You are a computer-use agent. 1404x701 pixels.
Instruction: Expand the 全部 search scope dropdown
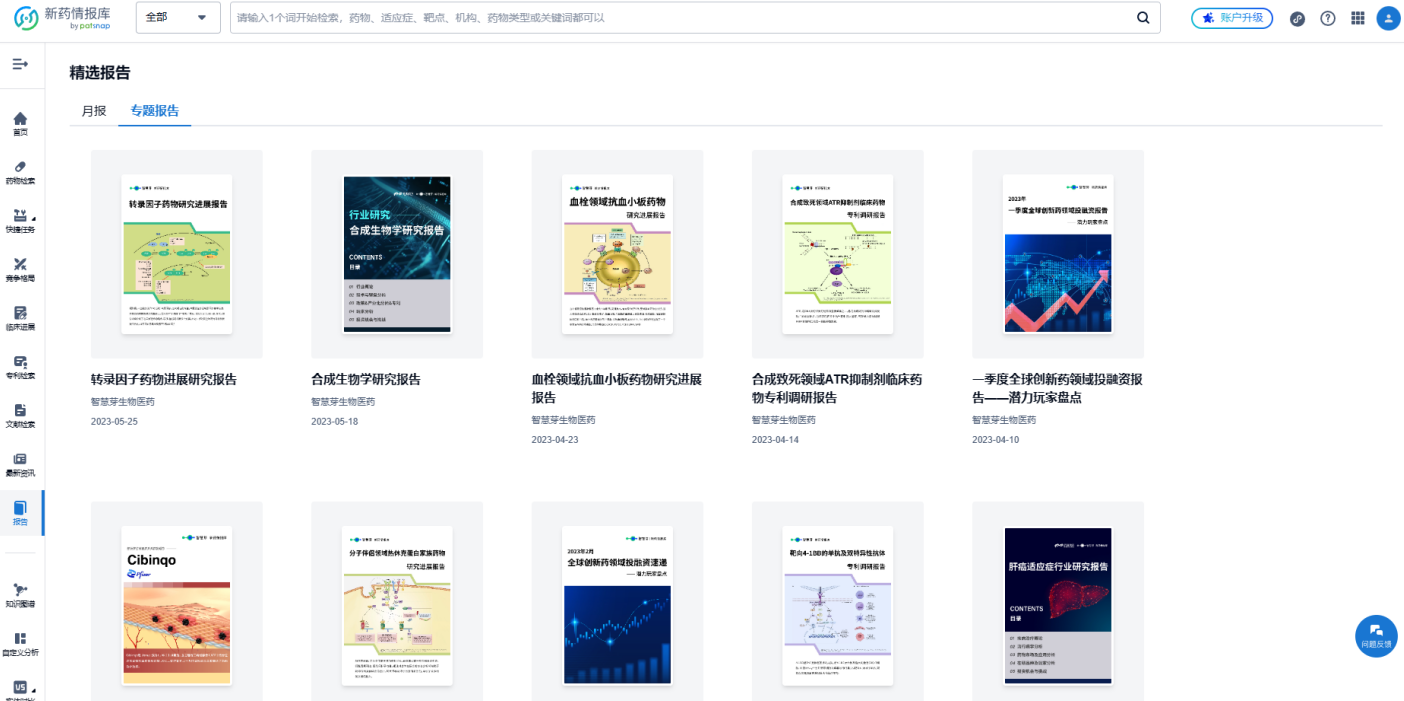tap(178, 18)
